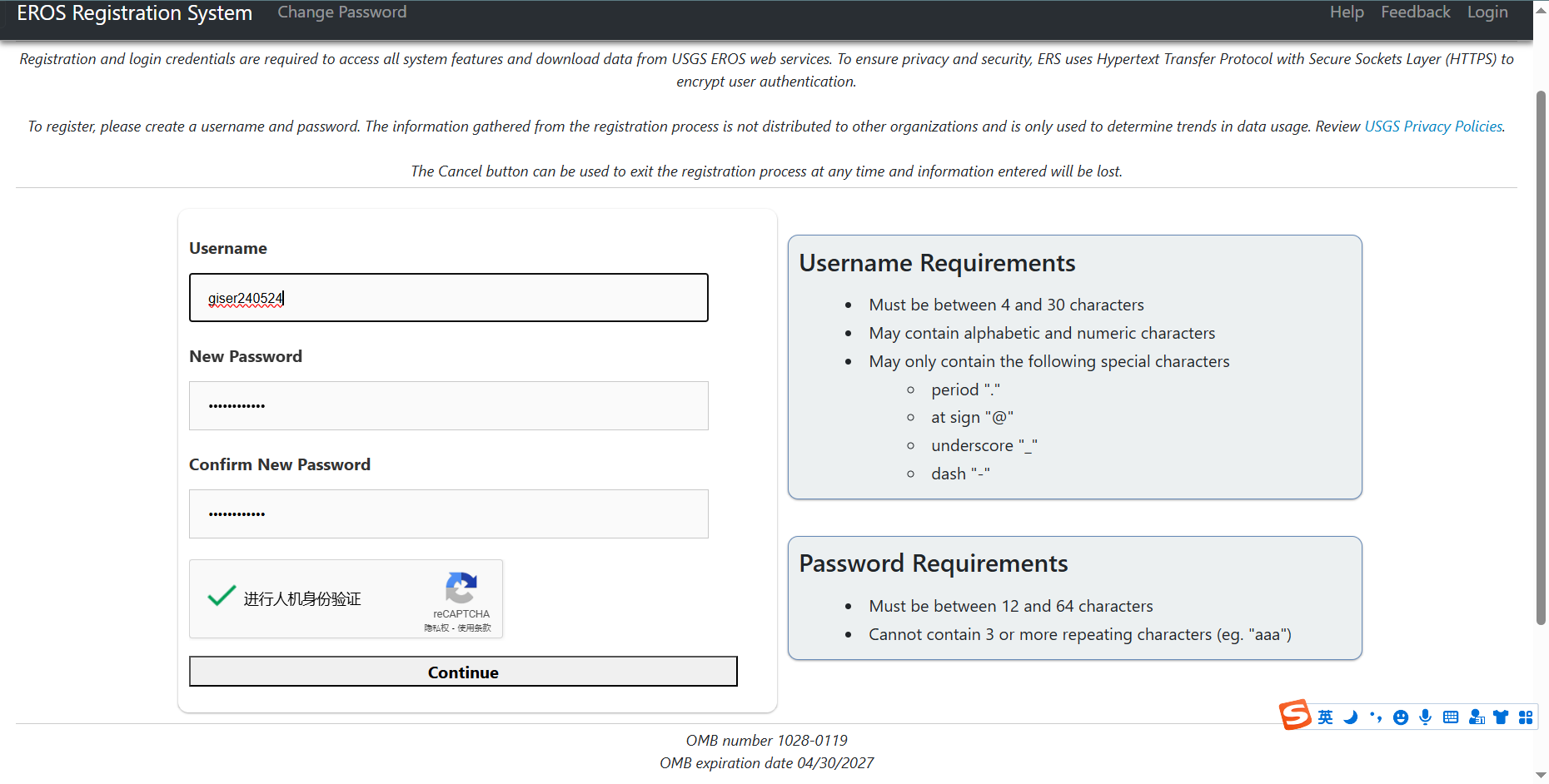Click the 'OMB number 1028-0119' text
Screen dimensions: 1549x784
(x=767, y=741)
